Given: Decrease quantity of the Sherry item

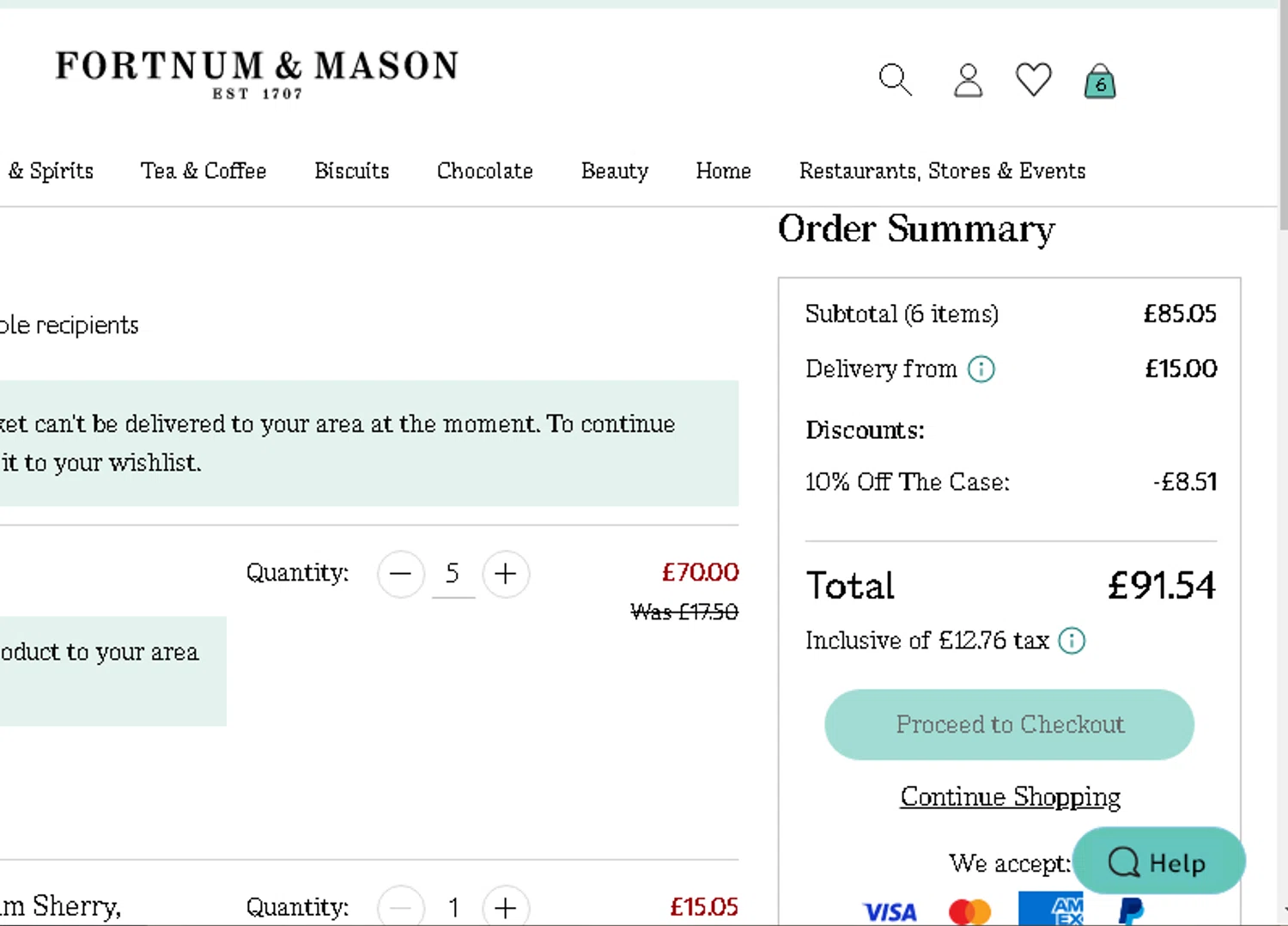Looking at the screenshot, I should pos(401,907).
